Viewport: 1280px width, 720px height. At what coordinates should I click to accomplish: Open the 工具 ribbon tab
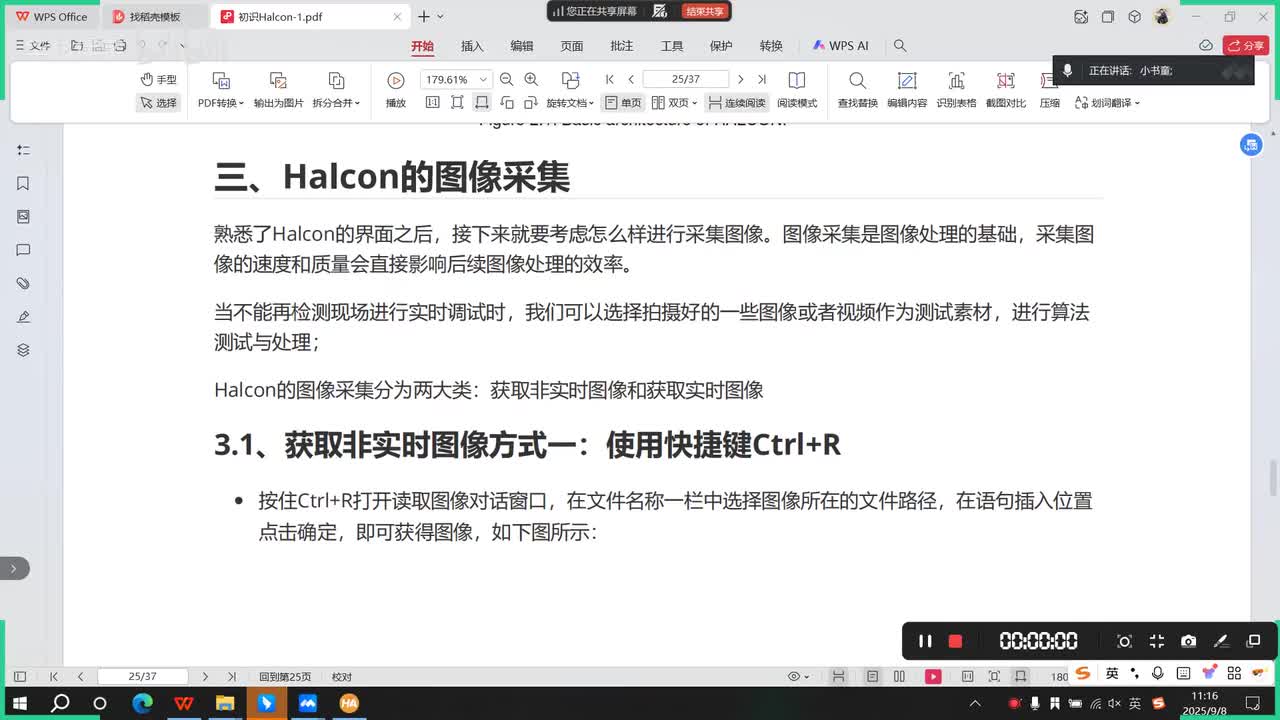coord(672,46)
